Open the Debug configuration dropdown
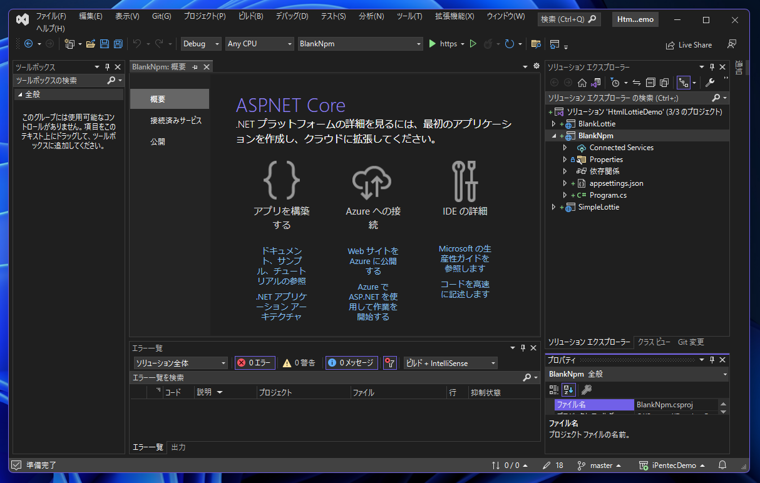This screenshot has height=483, width=760. (x=201, y=44)
